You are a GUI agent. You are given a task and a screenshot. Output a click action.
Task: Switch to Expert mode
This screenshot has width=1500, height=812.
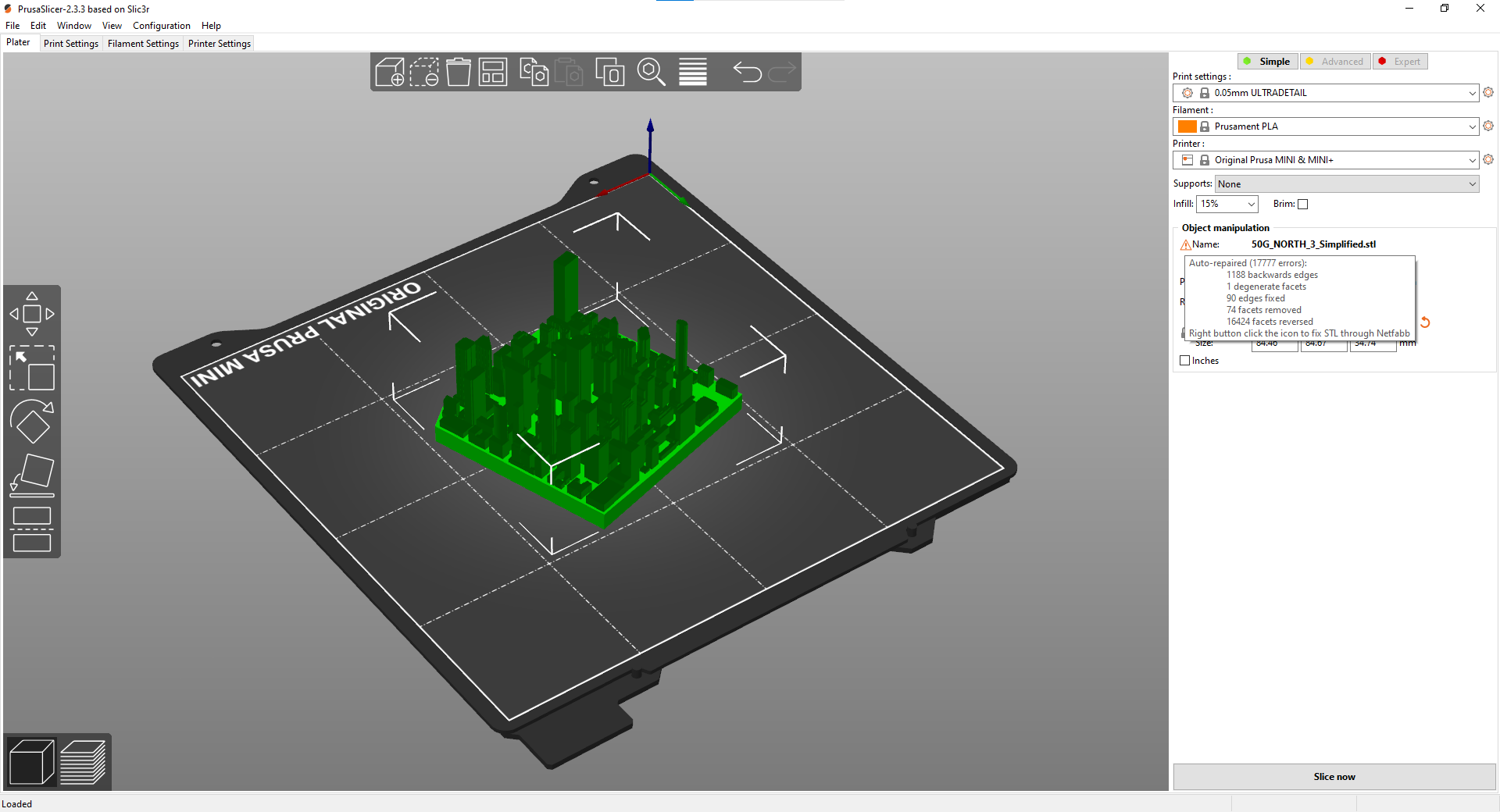tap(1400, 62)
